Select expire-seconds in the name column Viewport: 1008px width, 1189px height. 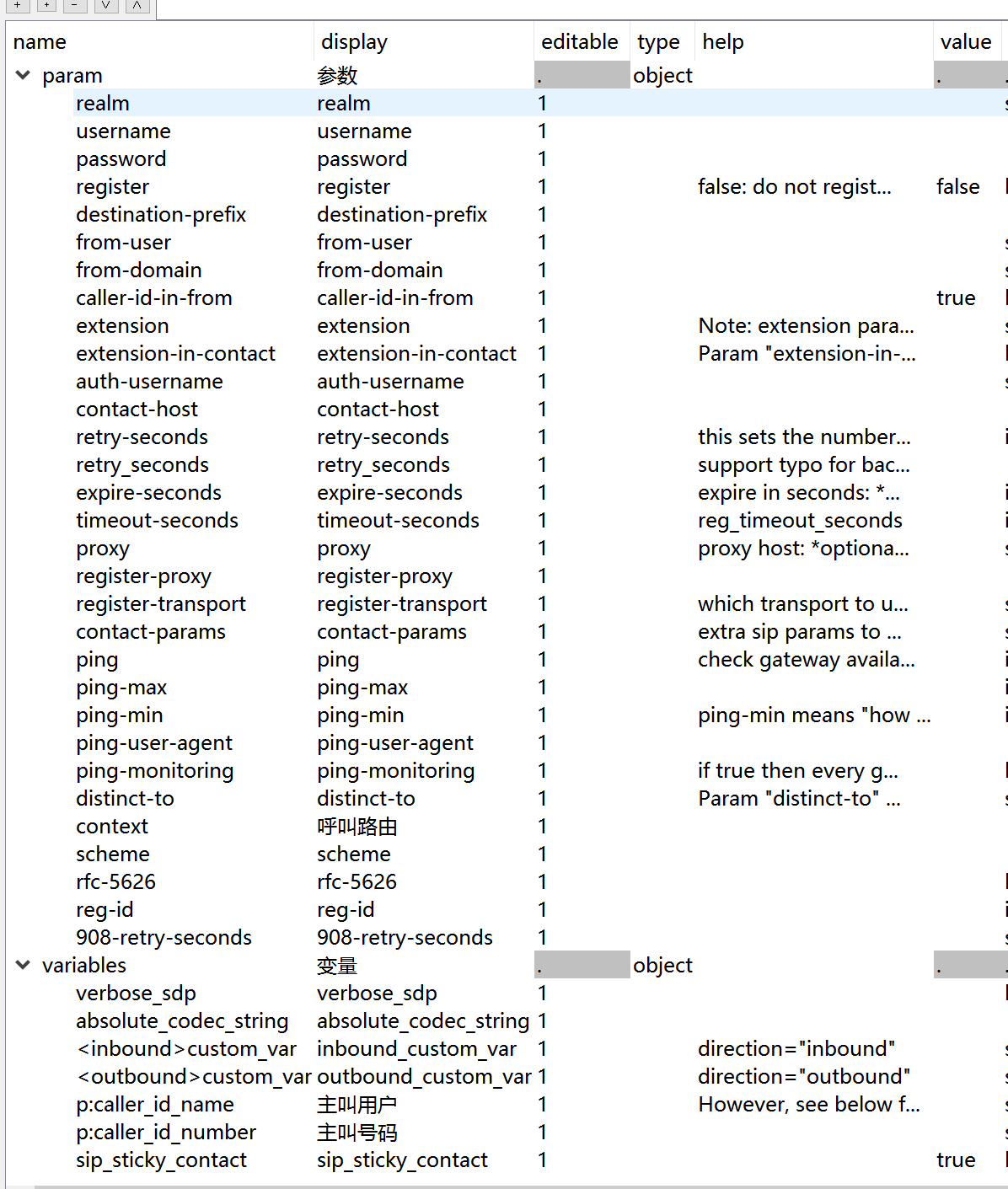[x=148, y=493]
